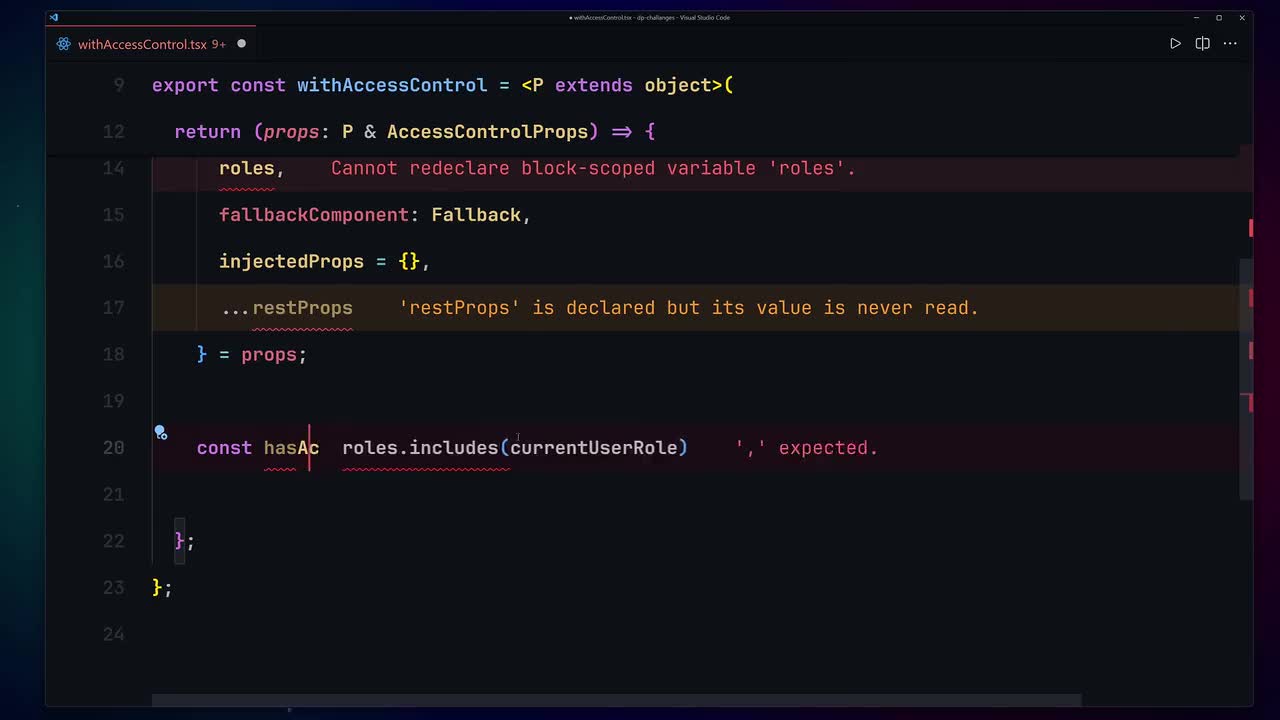Run the file with the play icon
This screenshot has width=1280, height=720.
point(1175,44)
